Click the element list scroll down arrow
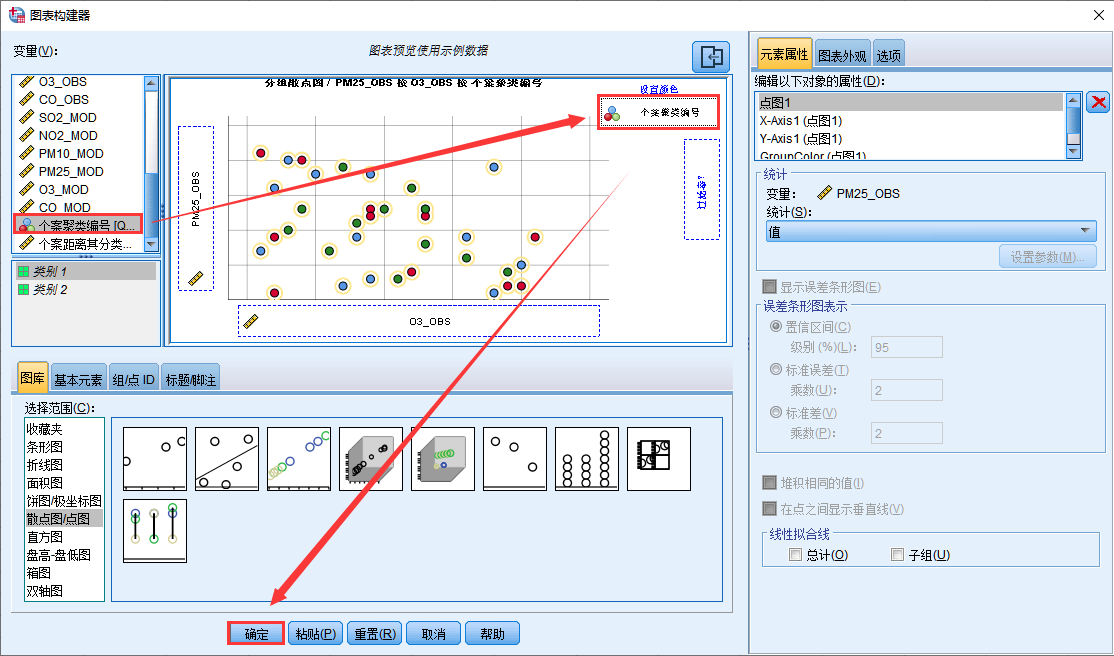 1074,151
